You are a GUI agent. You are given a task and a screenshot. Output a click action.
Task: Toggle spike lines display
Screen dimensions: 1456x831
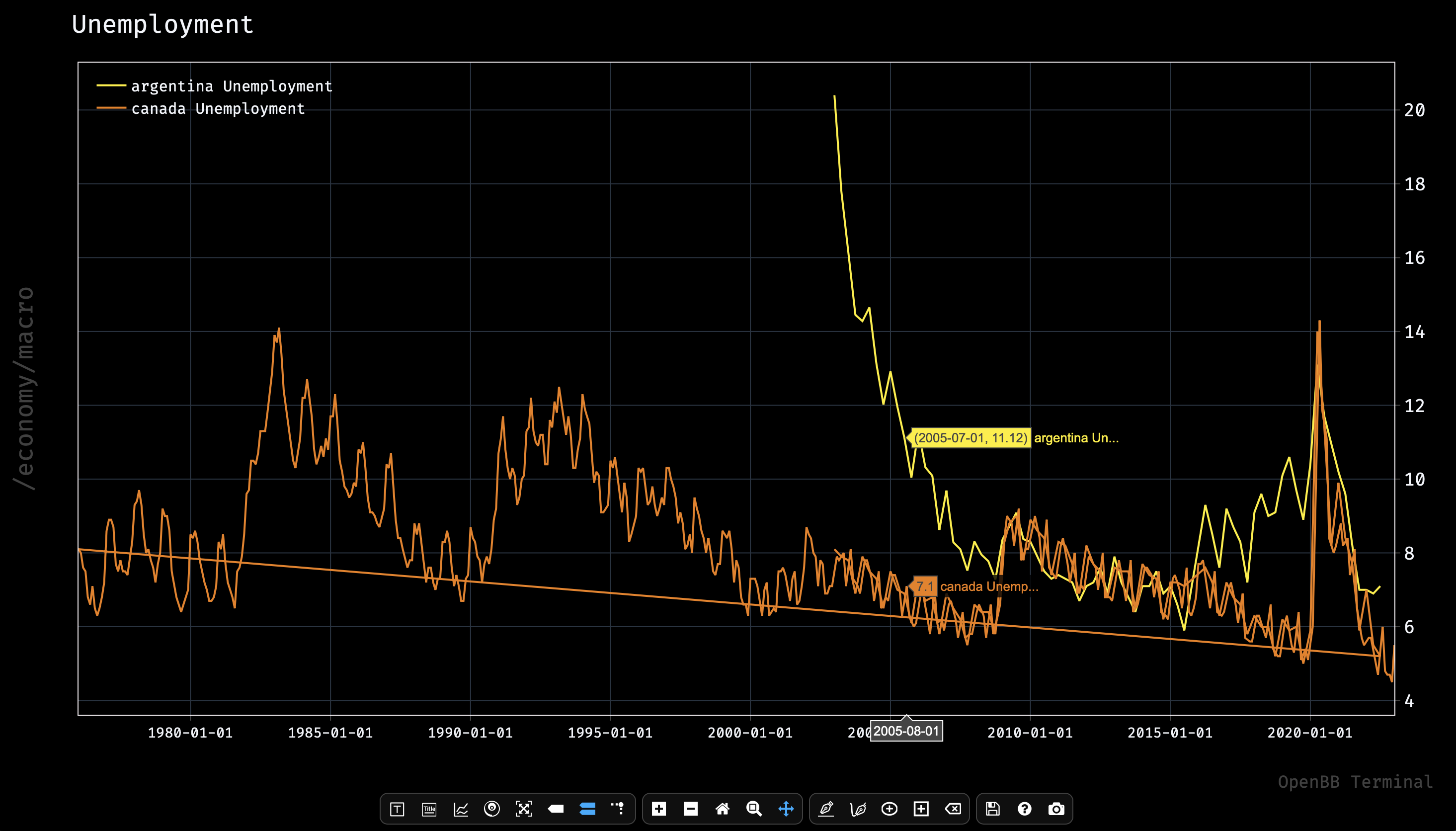[x=619, y=809]
